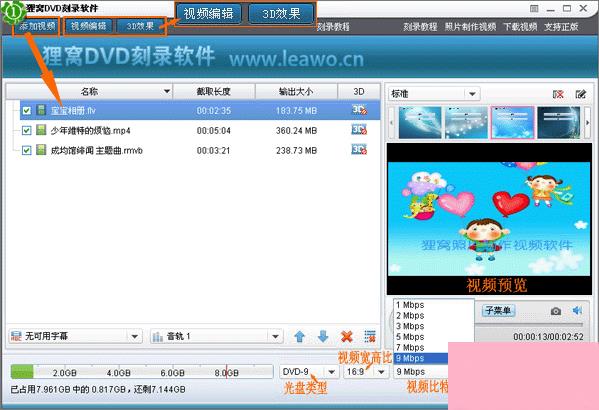
Task: Mute audio with the speaker icon
Action: pos(577,310)
